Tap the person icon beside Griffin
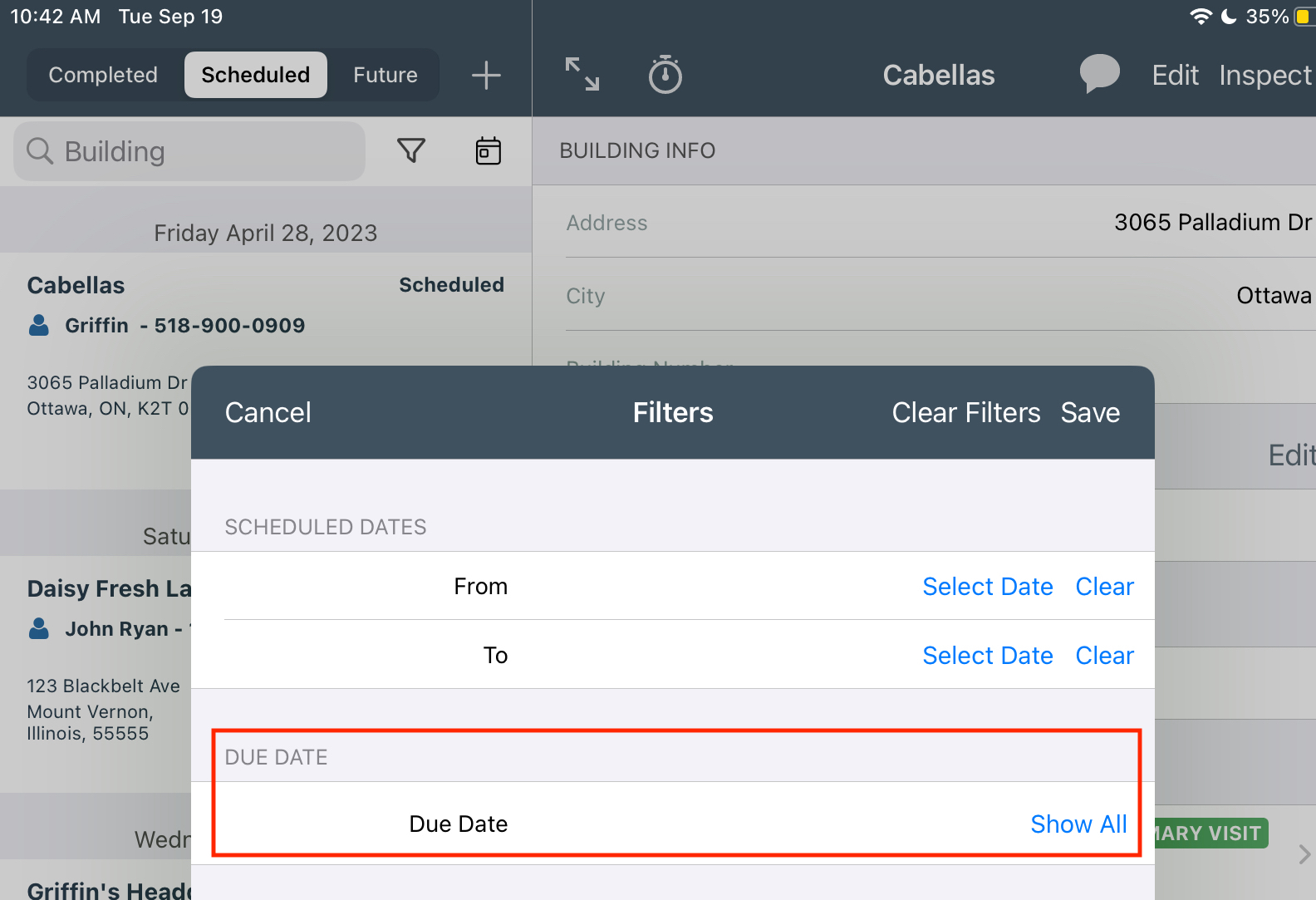The width and height of the screenshot is (1316, 900). point(39,325)
